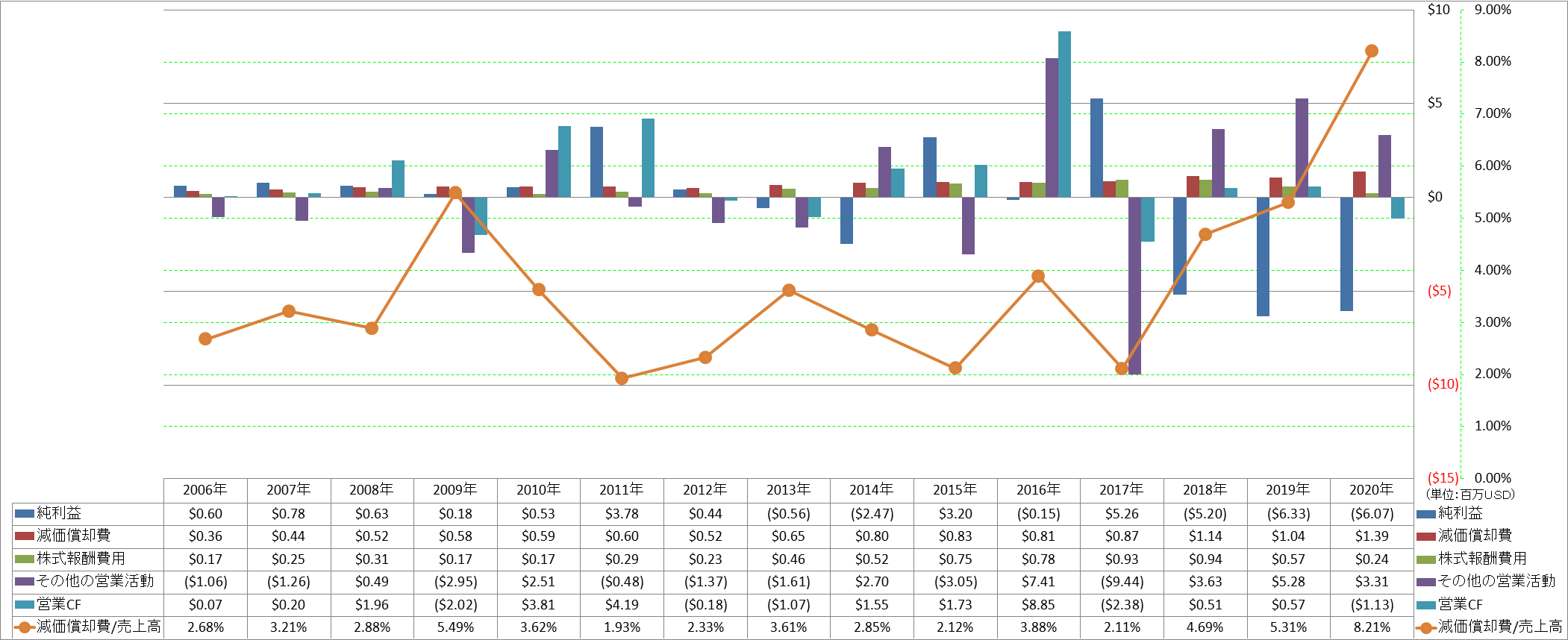Click the red ($10) axis label
The height and width of the screenshot is (640, 1568).
pos(1443,384)
